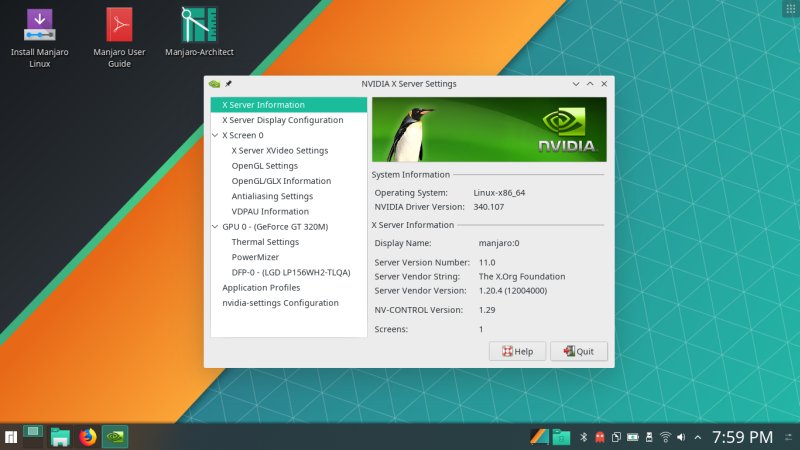Collapse the GPU 0 GeForce GT 320M node
The image size is (800, 450).
tap(215, 227)
